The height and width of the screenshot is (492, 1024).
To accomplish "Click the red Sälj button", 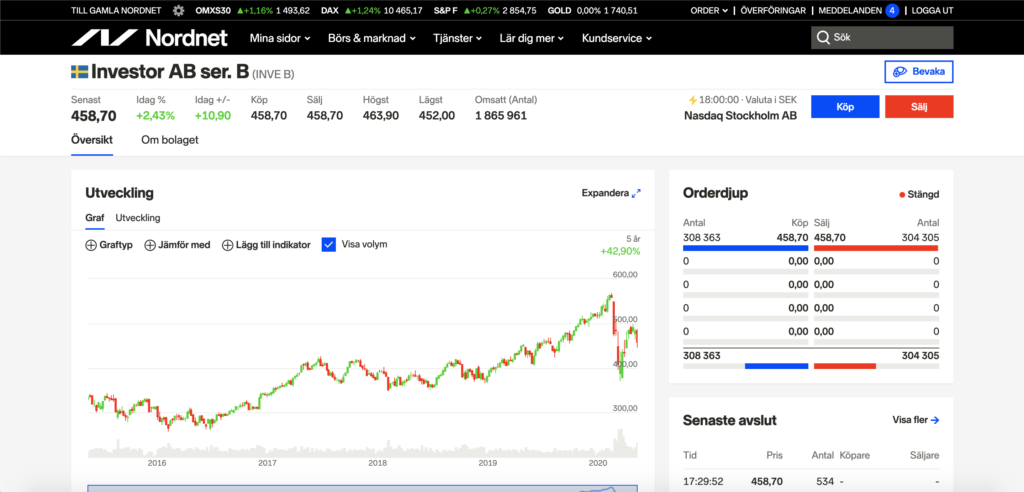I will click(919, 107).
